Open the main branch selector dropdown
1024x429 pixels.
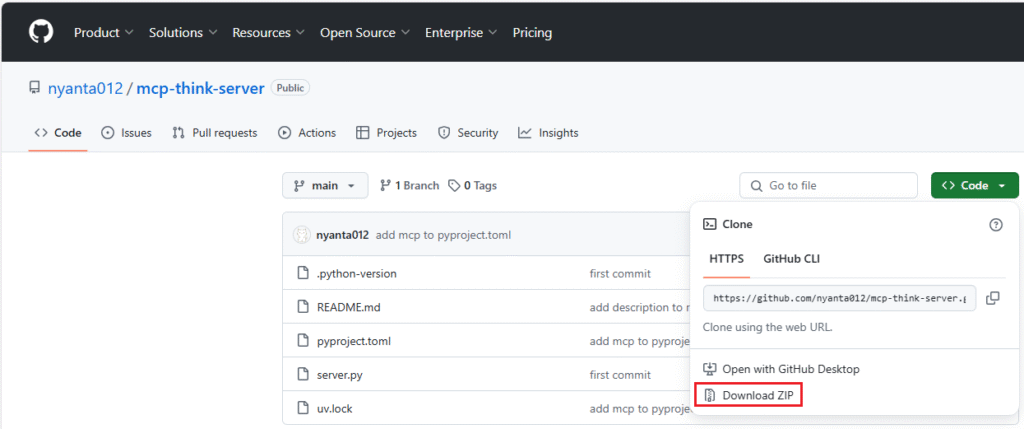(325, 185)
